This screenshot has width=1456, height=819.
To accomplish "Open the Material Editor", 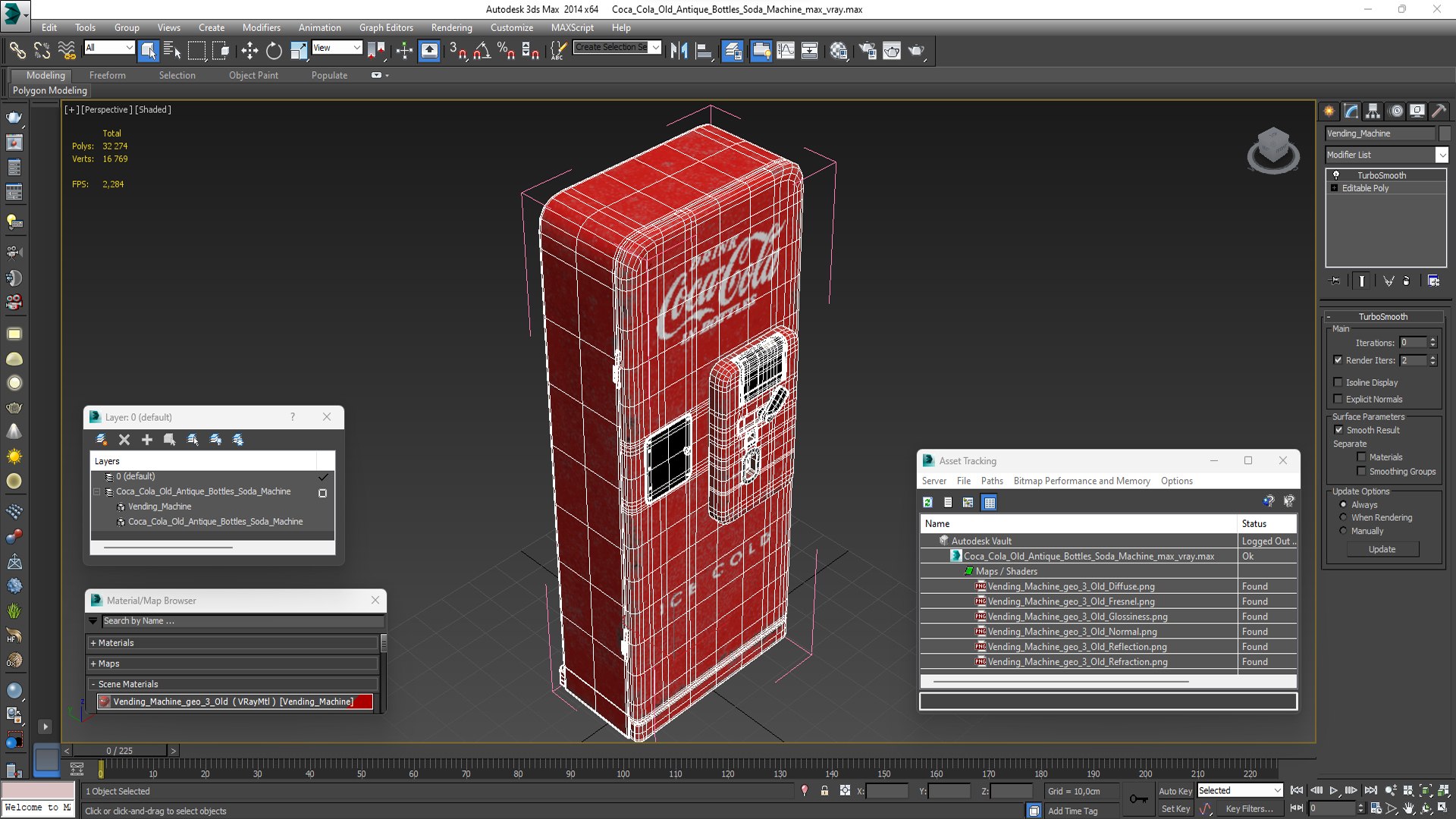I will [838, 51].
